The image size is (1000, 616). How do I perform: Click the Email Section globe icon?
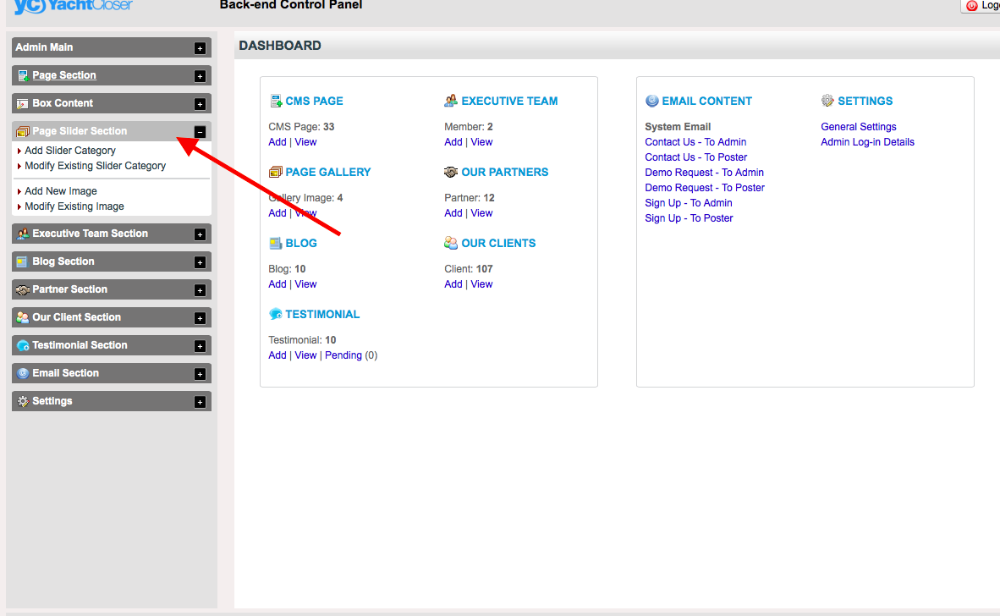click(x=23, y=374)
